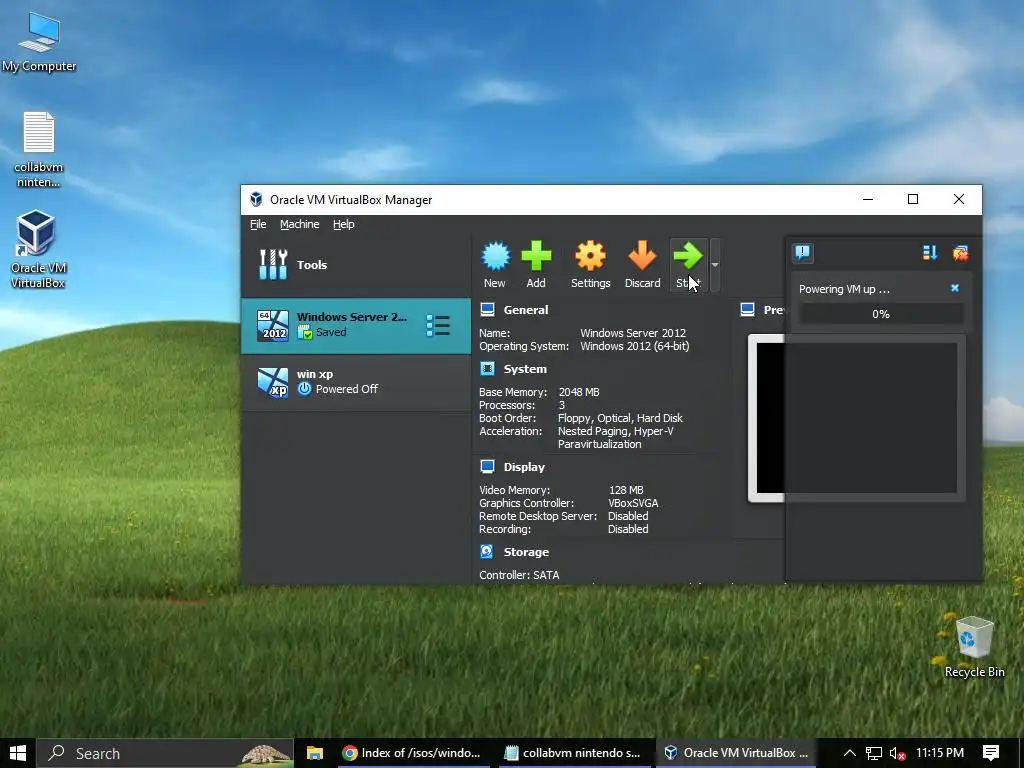Screen dimensions: 1024x768
Task: Open the 11:15 PM clock
Action: coord(940,753)
